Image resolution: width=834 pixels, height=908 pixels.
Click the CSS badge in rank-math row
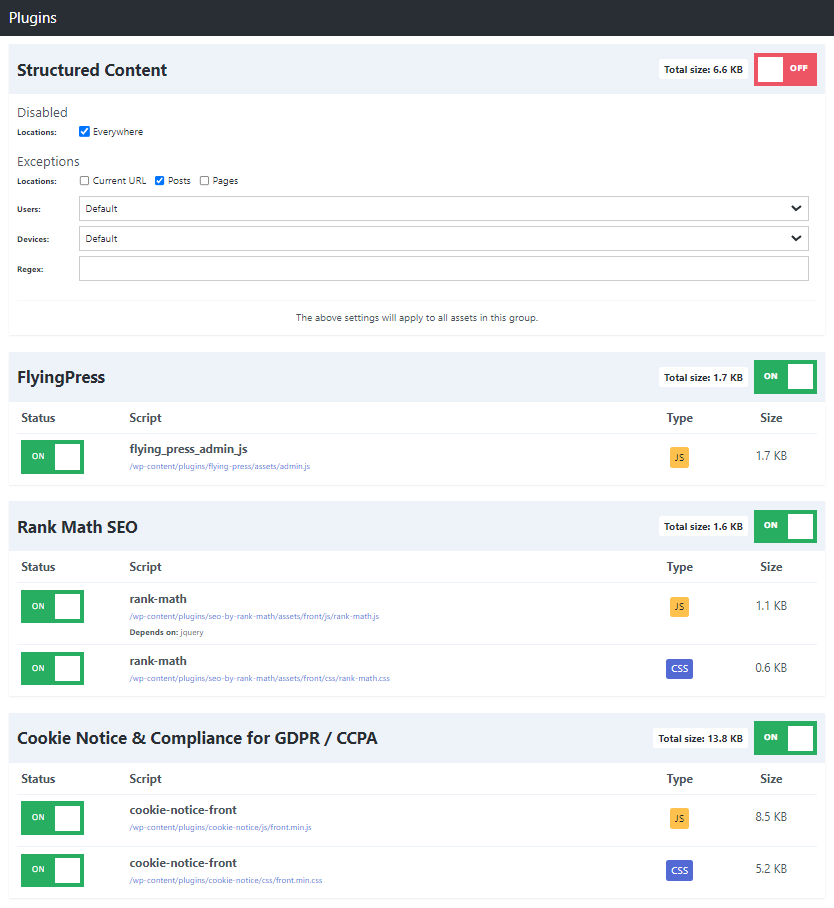click(x=679, y=669)
